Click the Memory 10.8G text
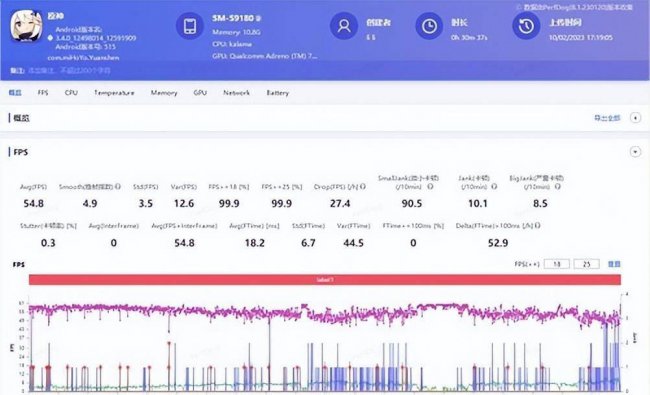 click(236, 32)
